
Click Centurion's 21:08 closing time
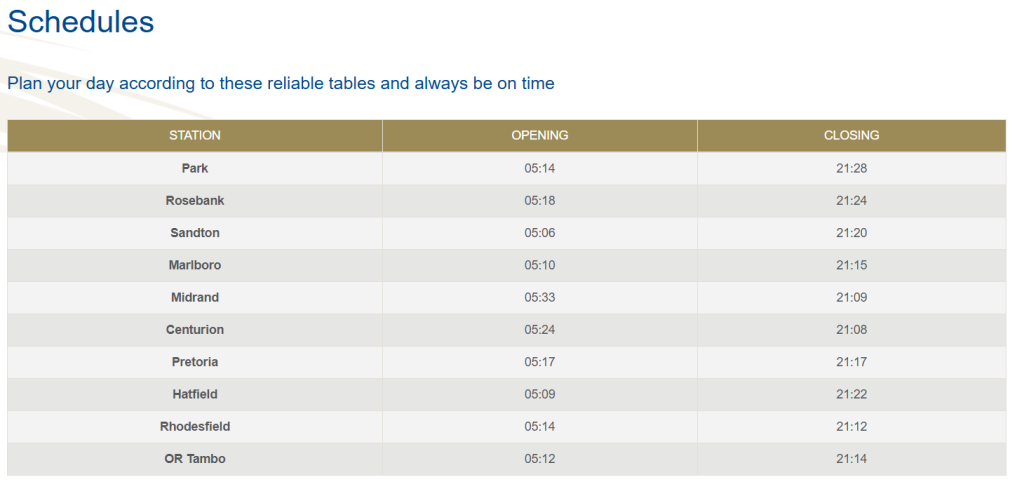[x=851, y=330]
